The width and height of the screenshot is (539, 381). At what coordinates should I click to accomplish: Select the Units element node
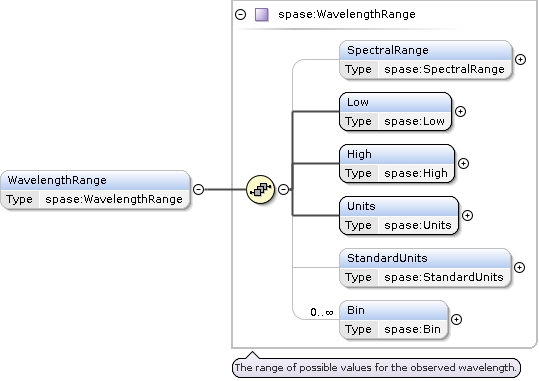(x=399, y=216)
